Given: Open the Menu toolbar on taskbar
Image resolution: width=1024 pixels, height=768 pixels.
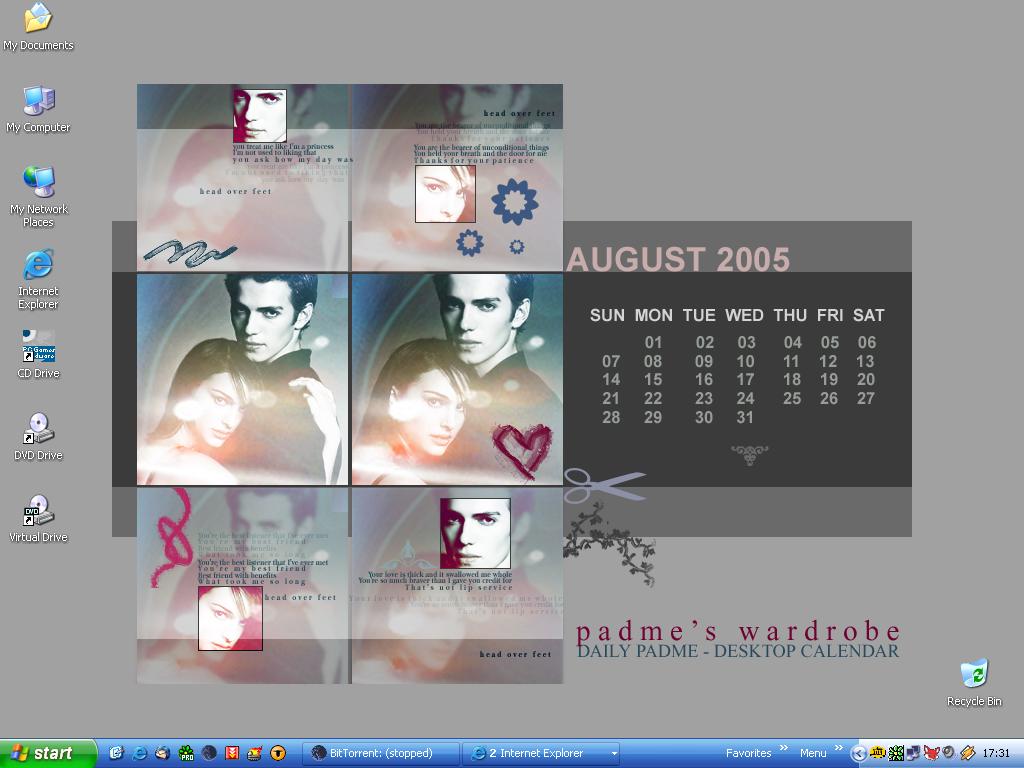Looking at the screenshot, I should (x=812, y=753).
